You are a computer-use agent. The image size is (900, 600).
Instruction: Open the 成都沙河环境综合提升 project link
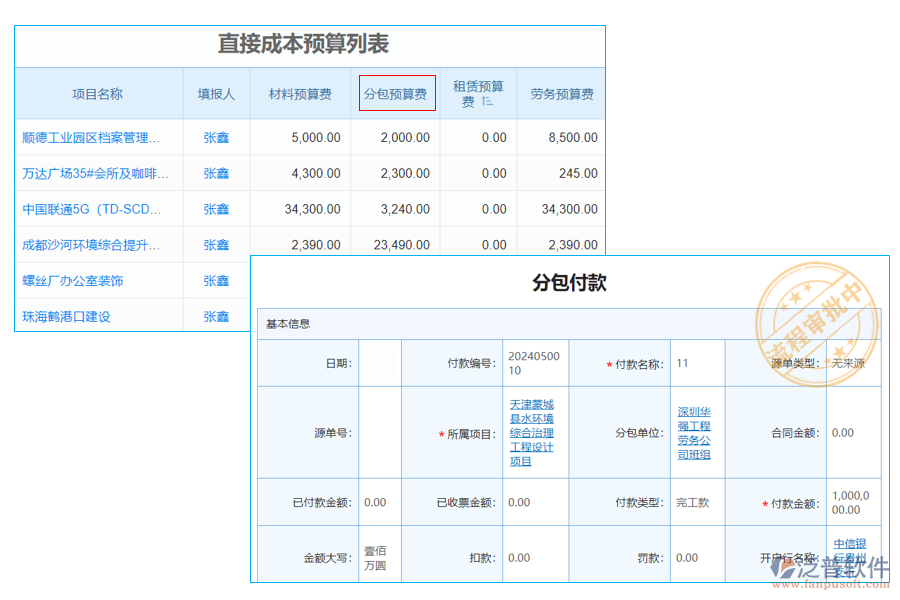pyautogui.click(x=90, y=245)
